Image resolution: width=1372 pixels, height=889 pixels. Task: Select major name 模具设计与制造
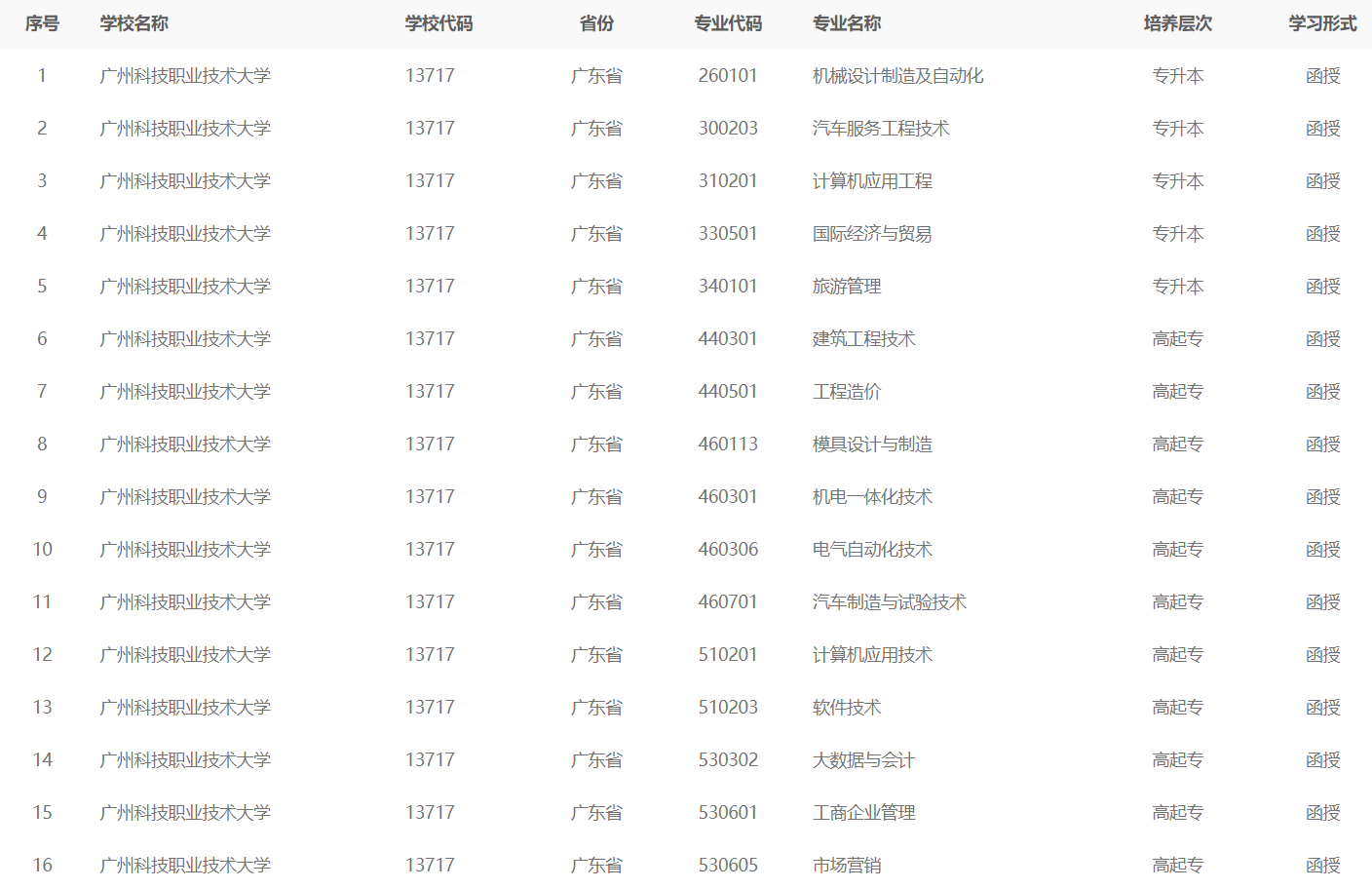pos(872,444)
